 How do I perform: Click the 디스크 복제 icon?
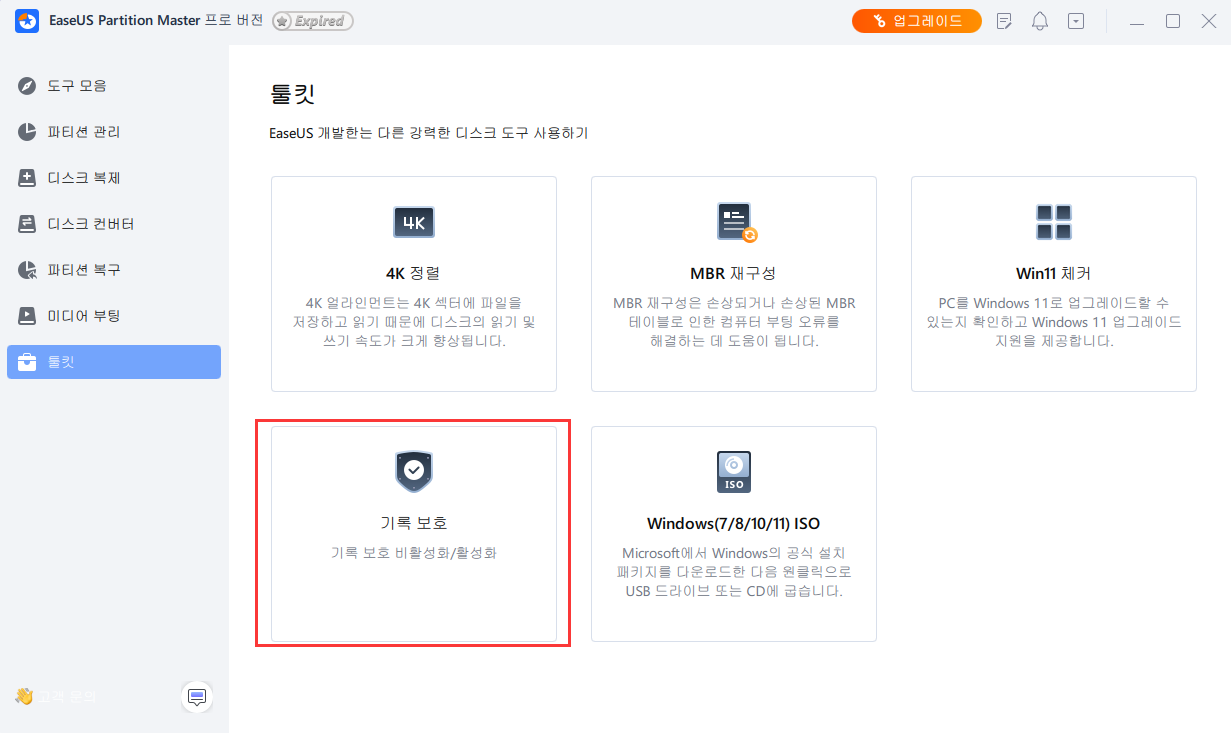pyautogui.click(x=28, y=178)
